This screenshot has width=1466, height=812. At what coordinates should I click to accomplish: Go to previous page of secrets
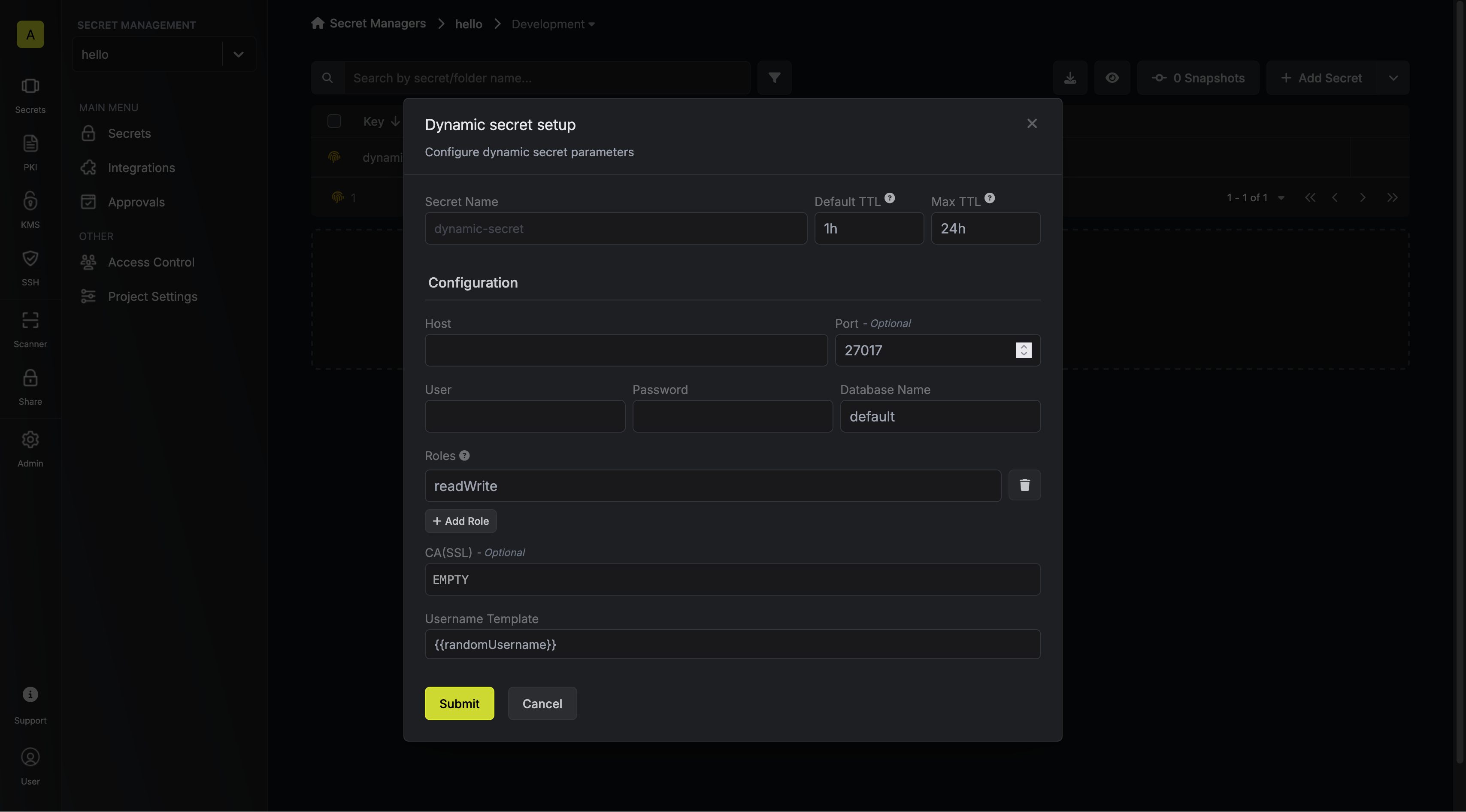(x=1335, y=197)
